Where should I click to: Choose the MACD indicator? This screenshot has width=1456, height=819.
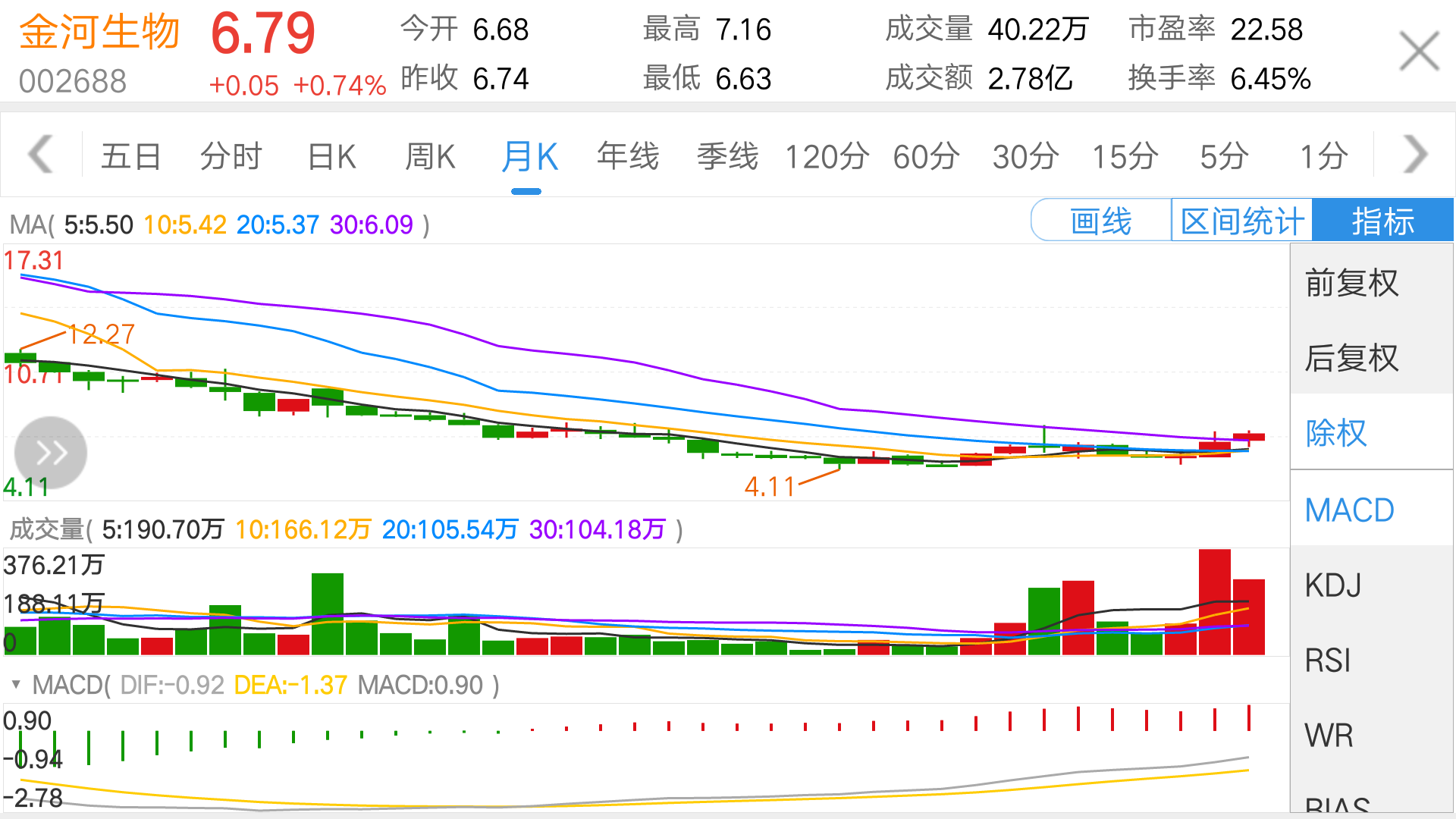1372,510
